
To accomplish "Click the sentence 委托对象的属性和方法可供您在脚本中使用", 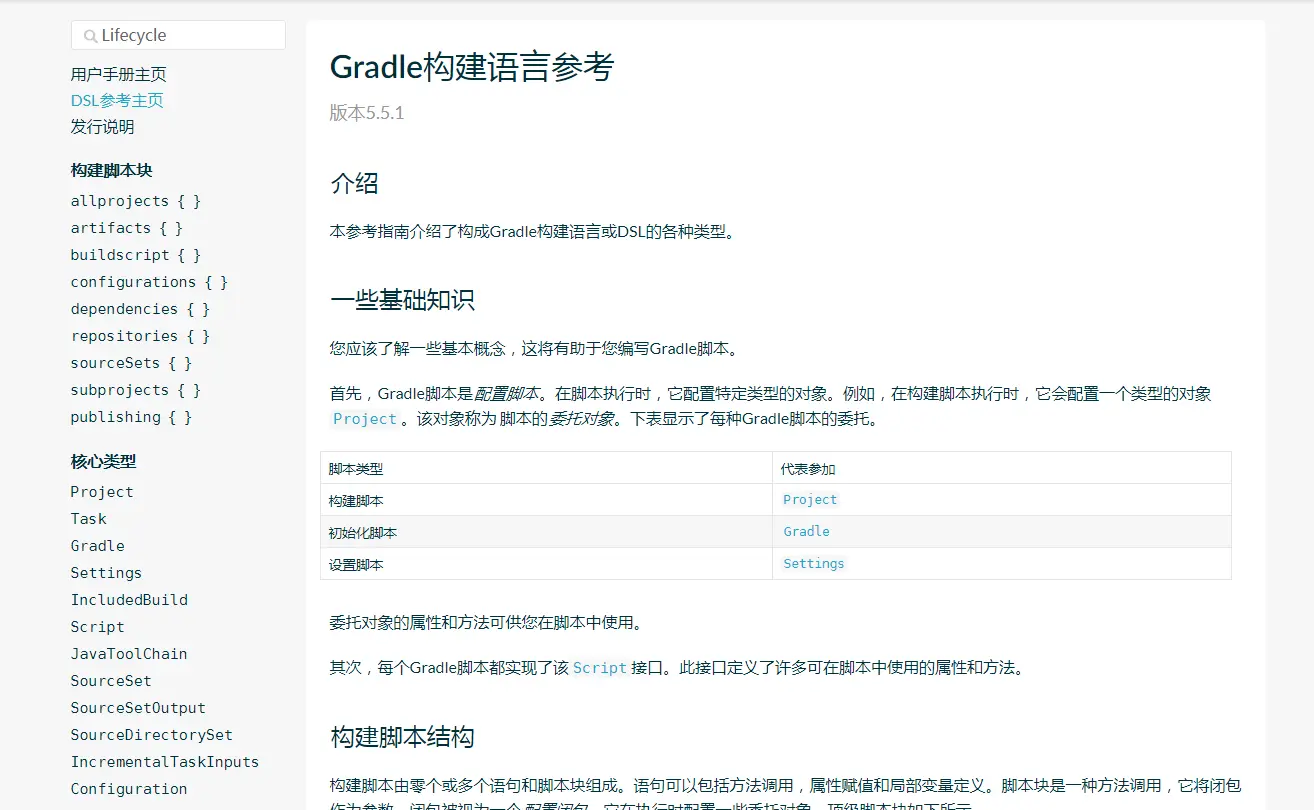I will tap(486, 623).
